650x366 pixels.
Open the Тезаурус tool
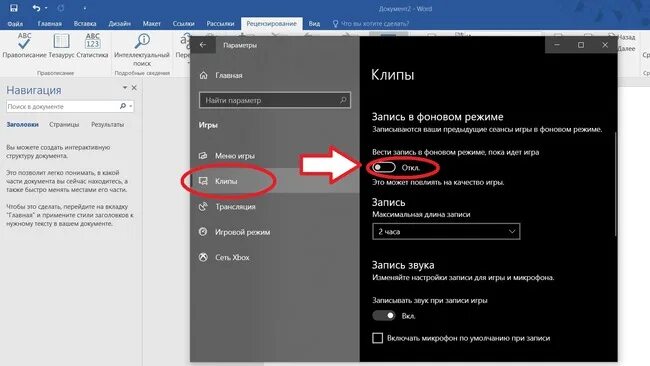click(61, 45)
